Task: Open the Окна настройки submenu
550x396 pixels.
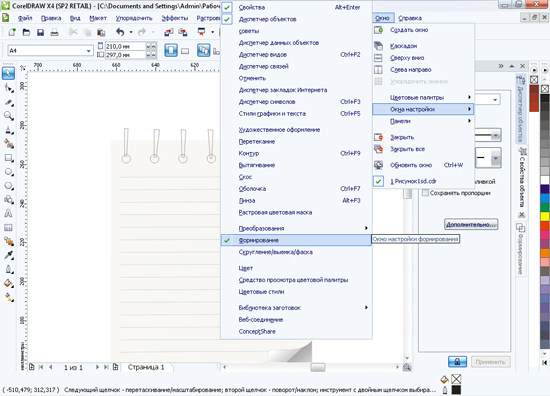Action: 423,109
